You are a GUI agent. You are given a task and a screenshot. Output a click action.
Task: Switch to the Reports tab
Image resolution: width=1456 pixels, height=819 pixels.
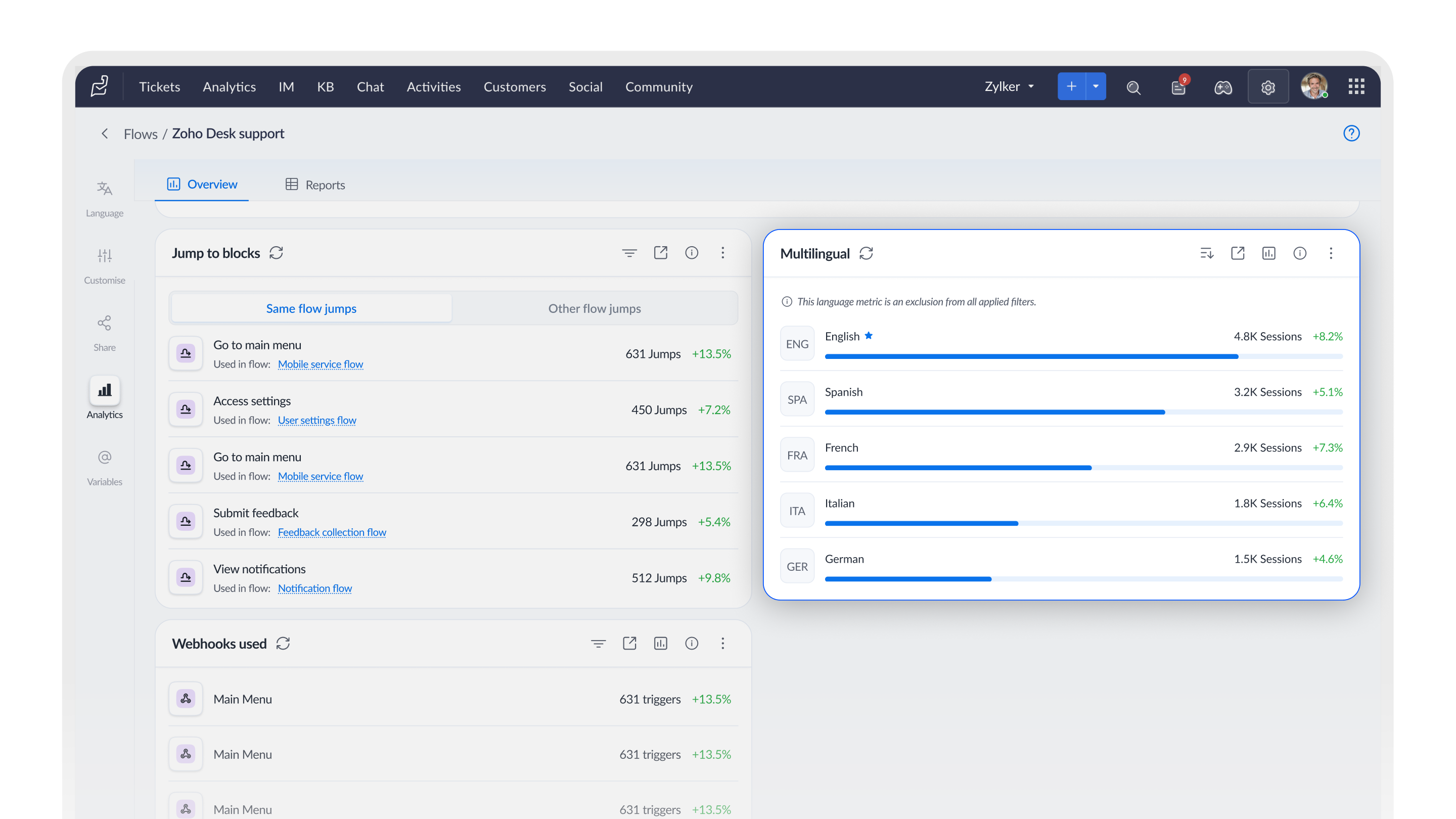(x=315, y=184)
